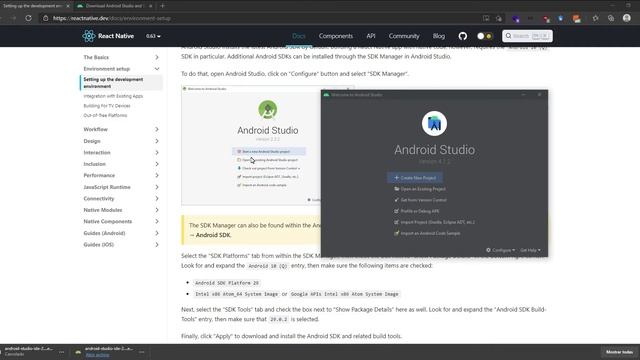Screen dimensions: 640x360
Task: Open the Configure dropdown in Android Studio
Action: [500, 250]
